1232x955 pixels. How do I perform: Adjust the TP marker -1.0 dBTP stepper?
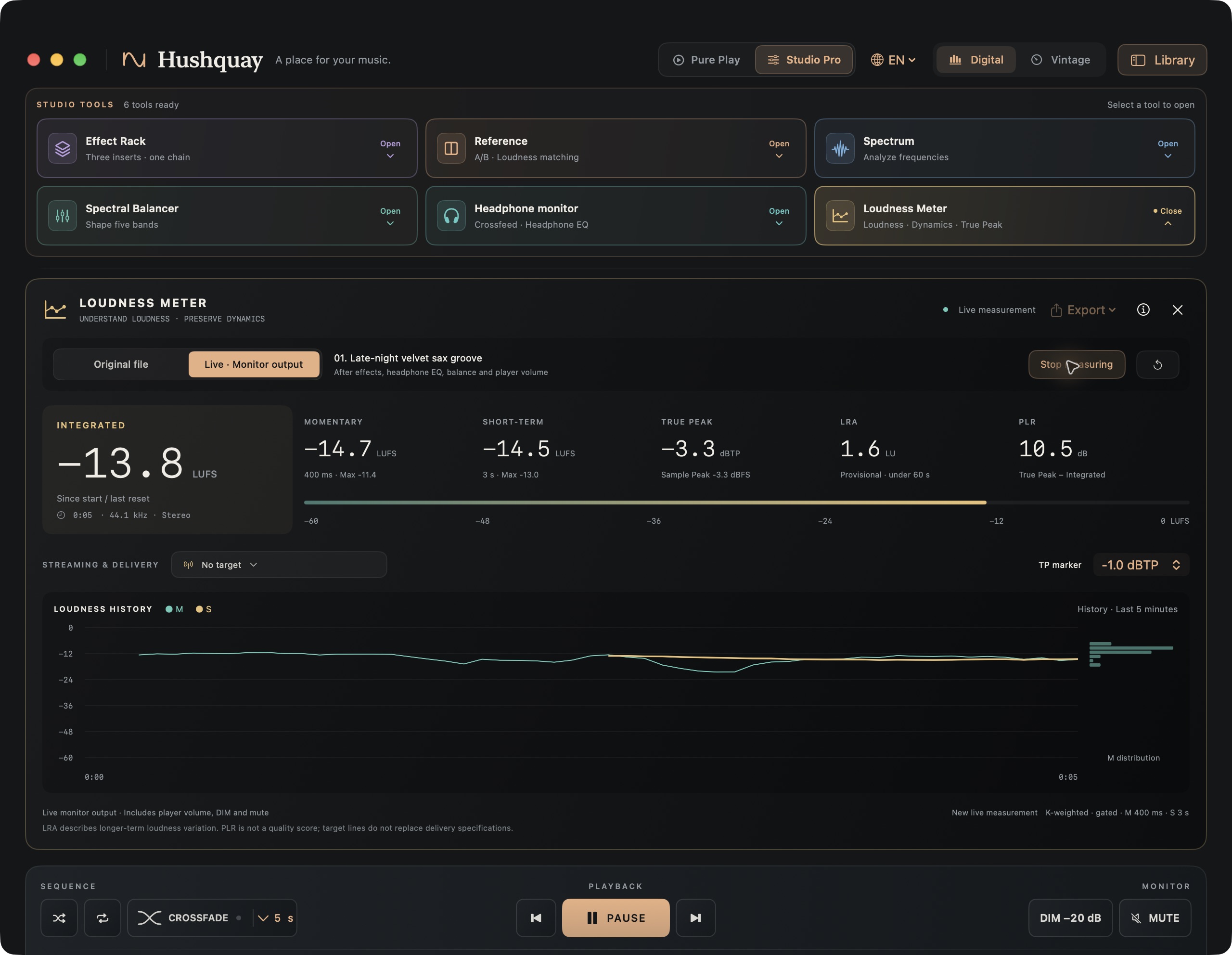(x=1141, y=565)
